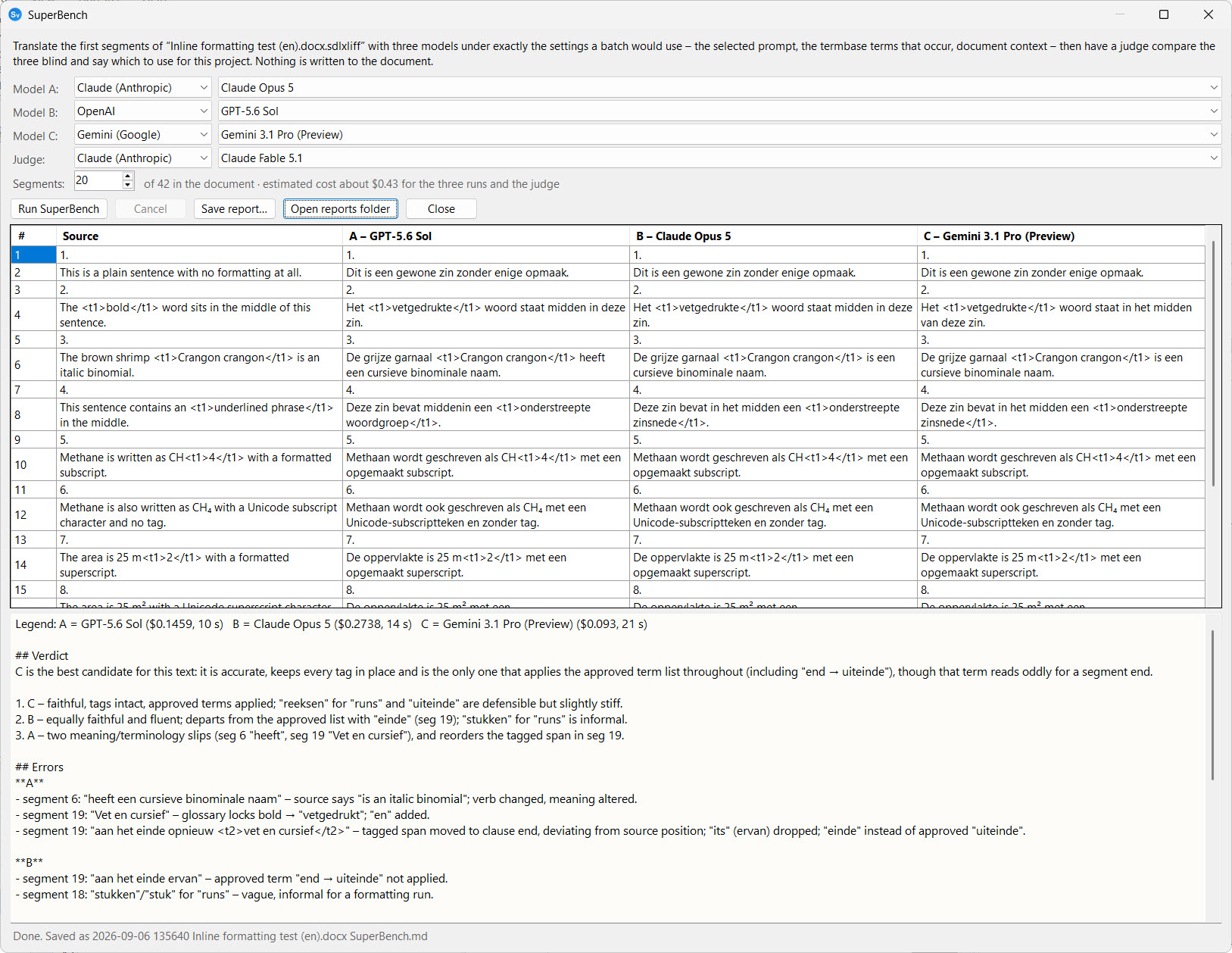The width and height of the screenshot is (1232, 953).
Task: Open the Judge provider dropdown
Action: [x=142, y=158]
